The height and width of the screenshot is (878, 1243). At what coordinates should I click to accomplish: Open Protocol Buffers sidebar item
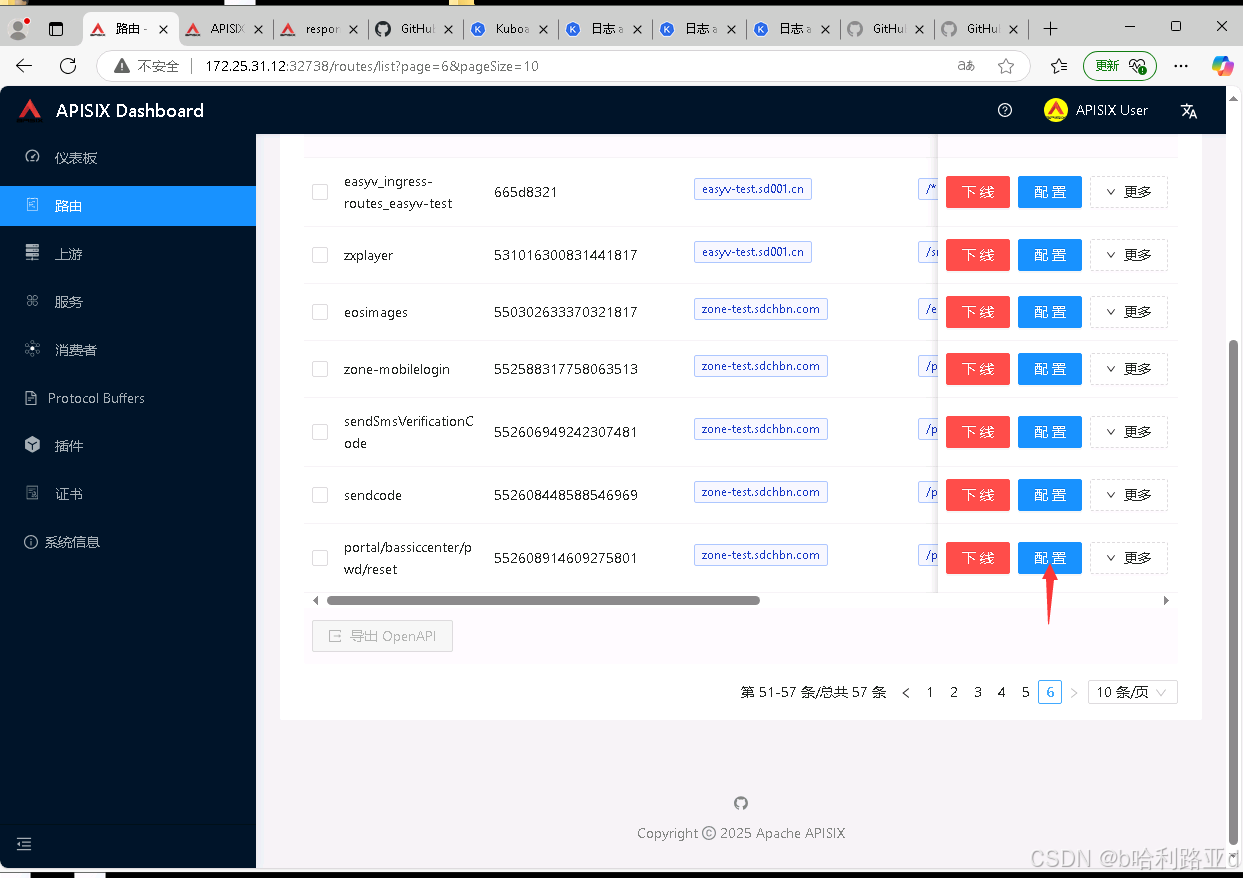tap(128, 398)
